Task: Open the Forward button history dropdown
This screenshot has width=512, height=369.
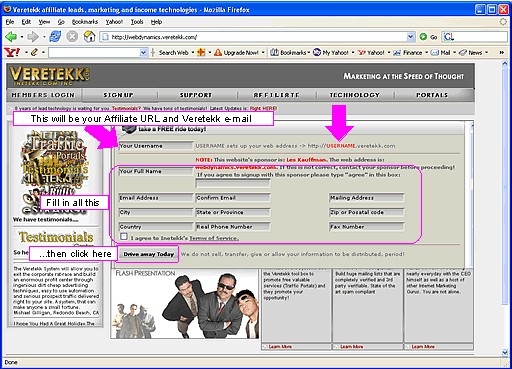Action: 44,37
